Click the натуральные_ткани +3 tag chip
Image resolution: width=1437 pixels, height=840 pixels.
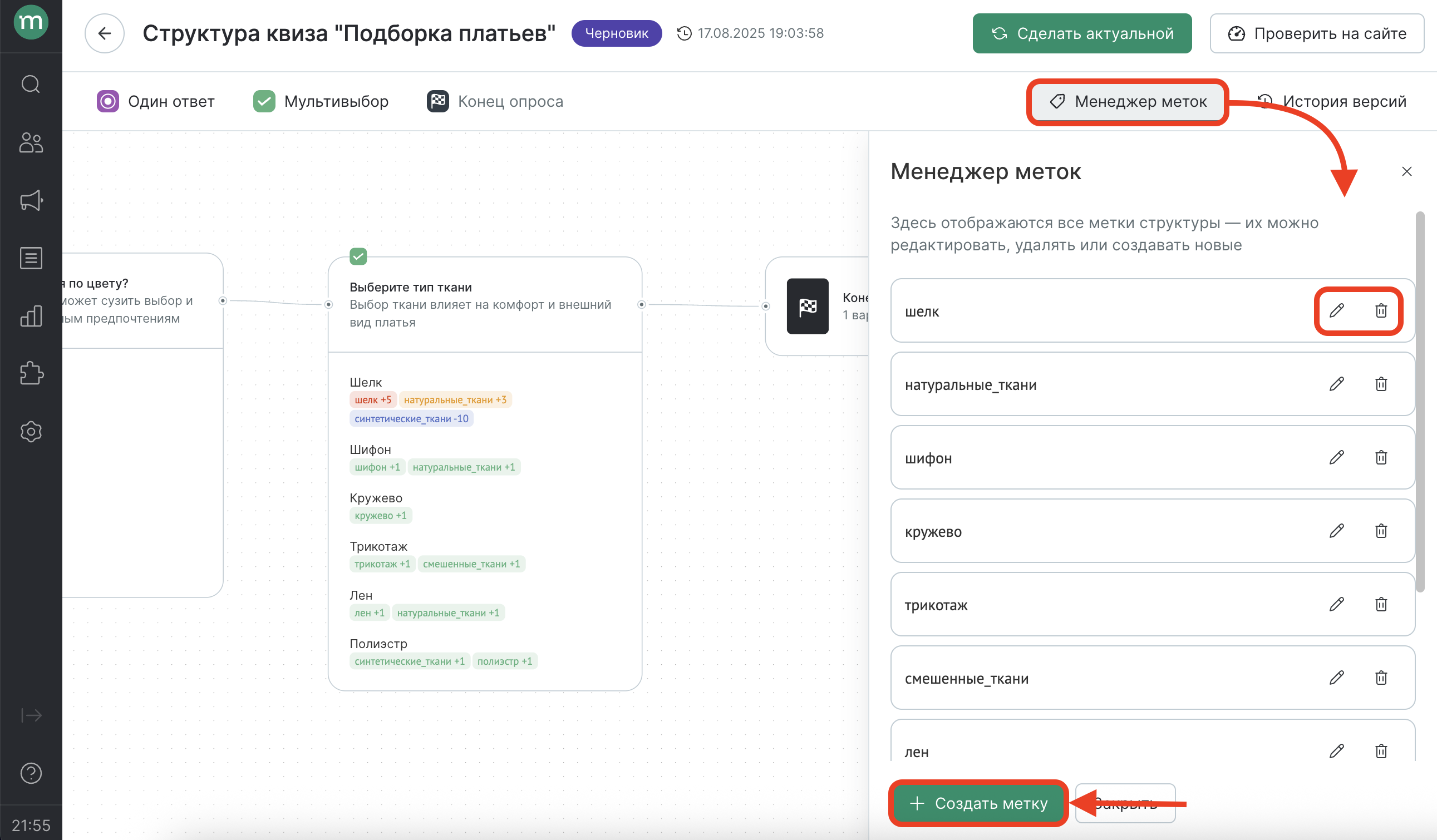tap(455, 400)
